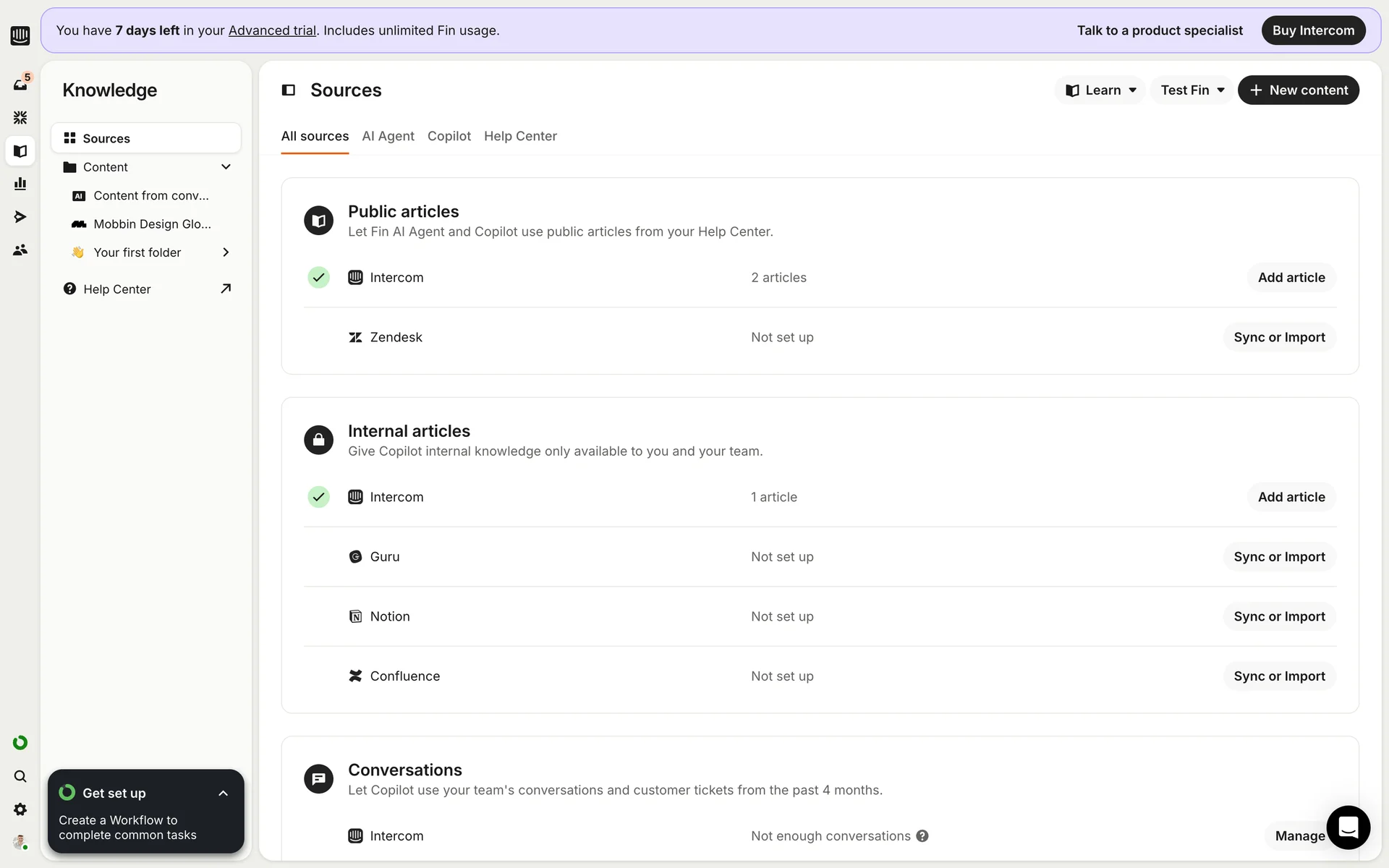Open the Outbound paper plane icon
Viewport: 1389px width, 868px height.
(20, 217)
